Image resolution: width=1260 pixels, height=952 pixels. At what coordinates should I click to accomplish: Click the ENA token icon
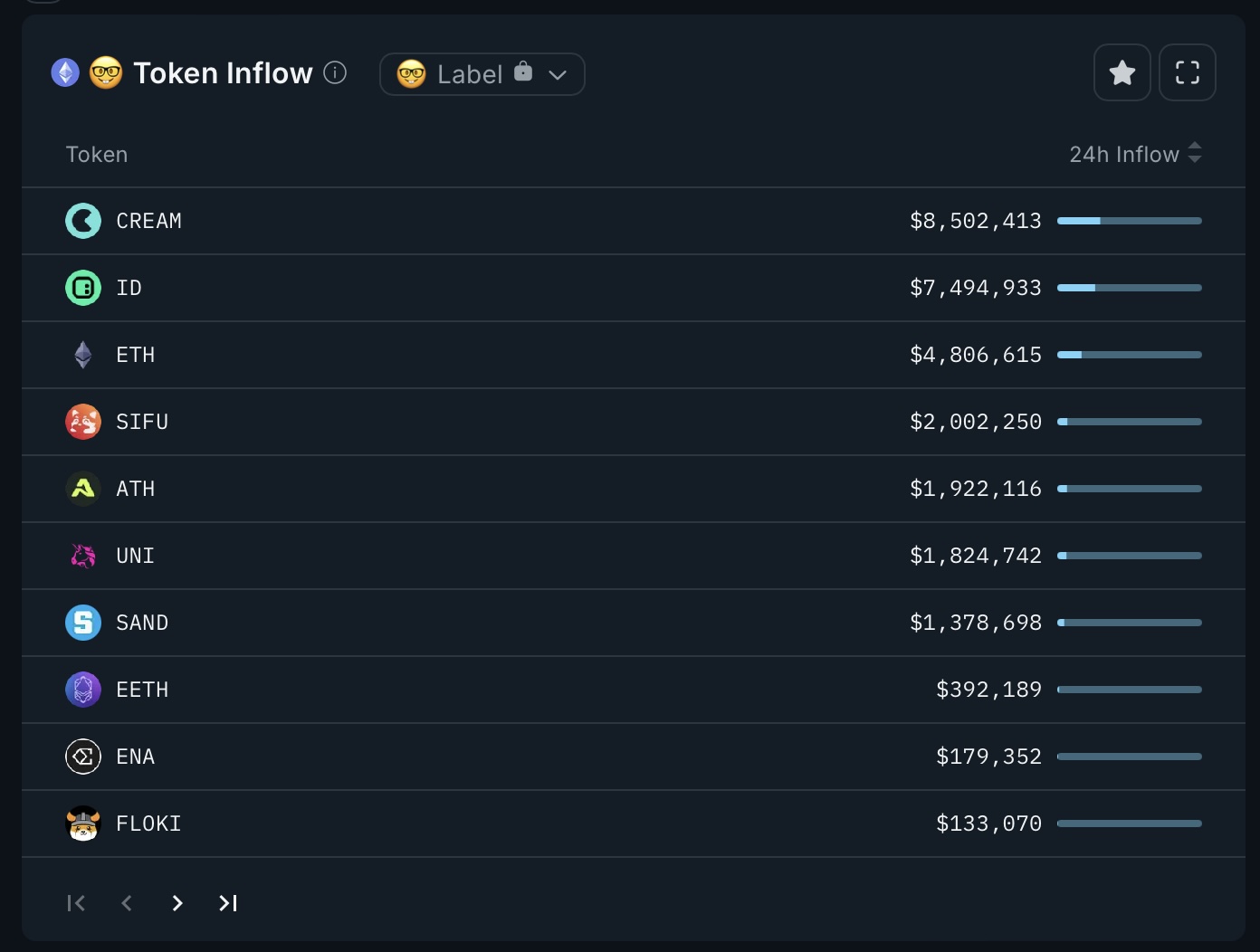[x=83, y=757]
